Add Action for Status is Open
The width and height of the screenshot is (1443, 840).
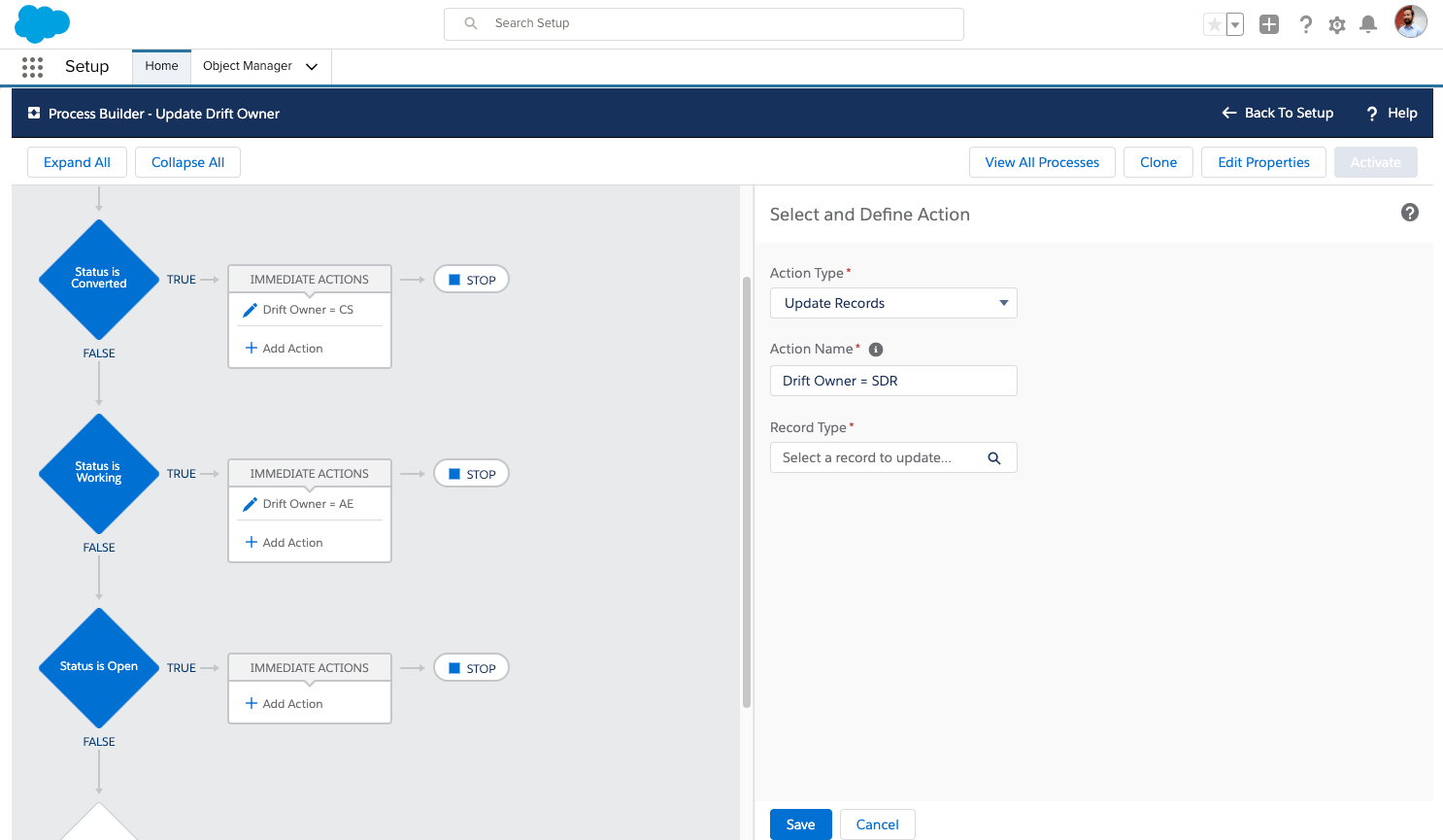(x=285, y=703)
